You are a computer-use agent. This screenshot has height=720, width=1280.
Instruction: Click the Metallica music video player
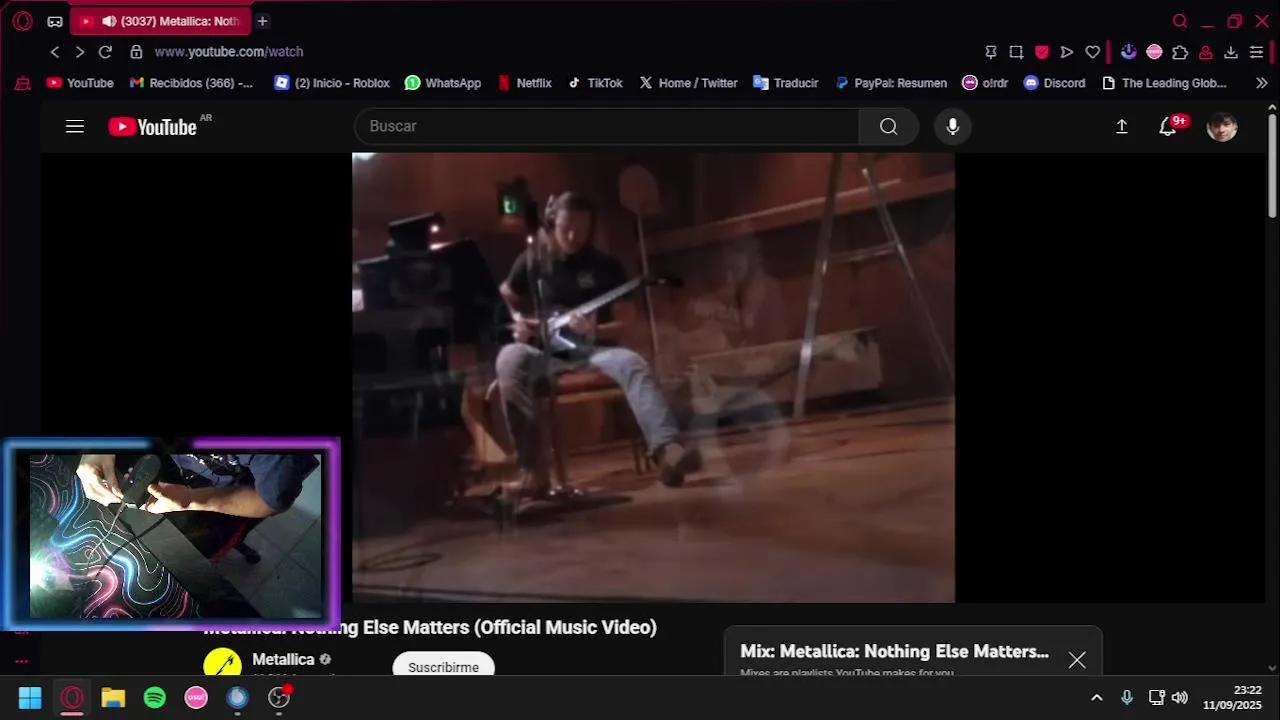(x=653, y=378)
